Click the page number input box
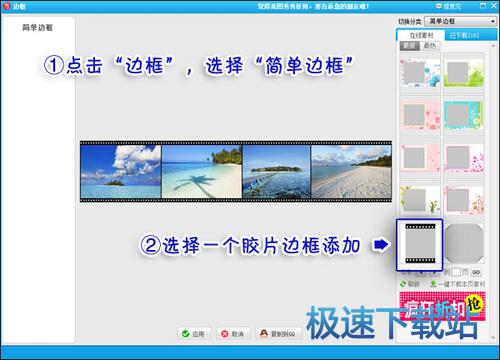 (x=456, y=272)
